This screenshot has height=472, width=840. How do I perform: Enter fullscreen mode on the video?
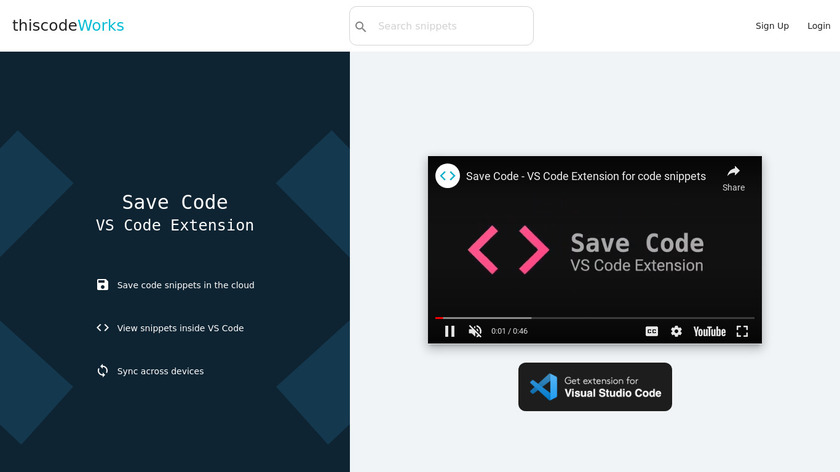tap(742, 332)
